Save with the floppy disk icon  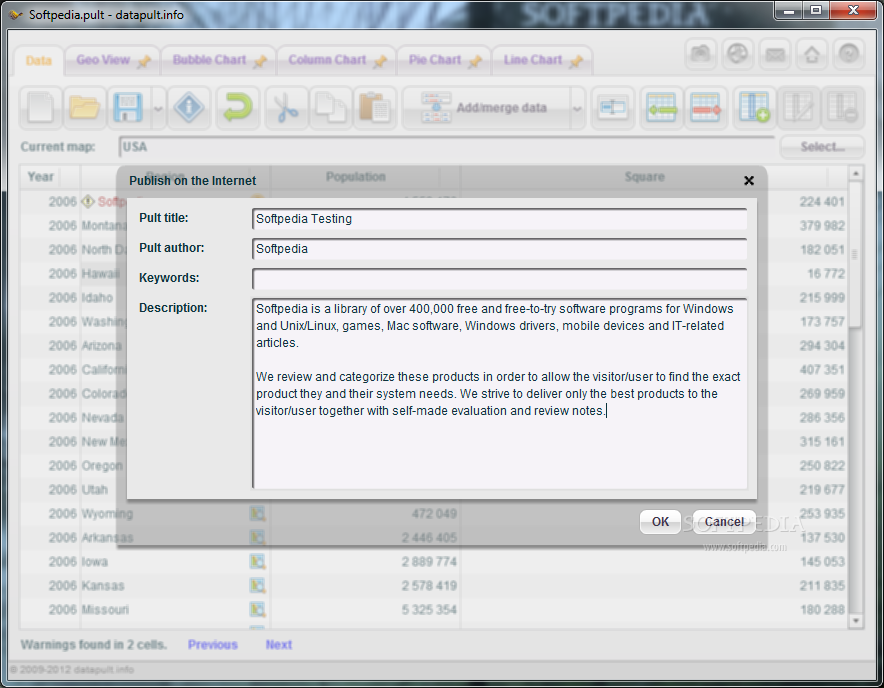click(x=128, y=107)
